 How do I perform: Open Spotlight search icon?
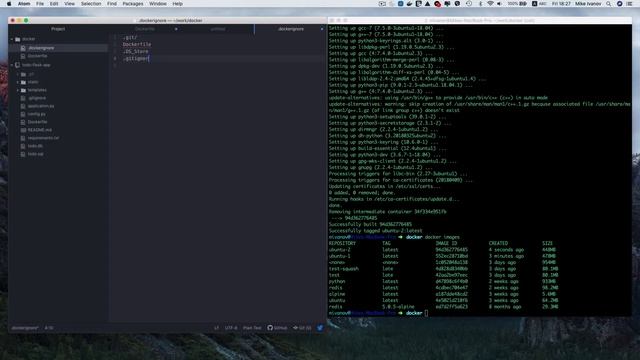pos(609,4)
